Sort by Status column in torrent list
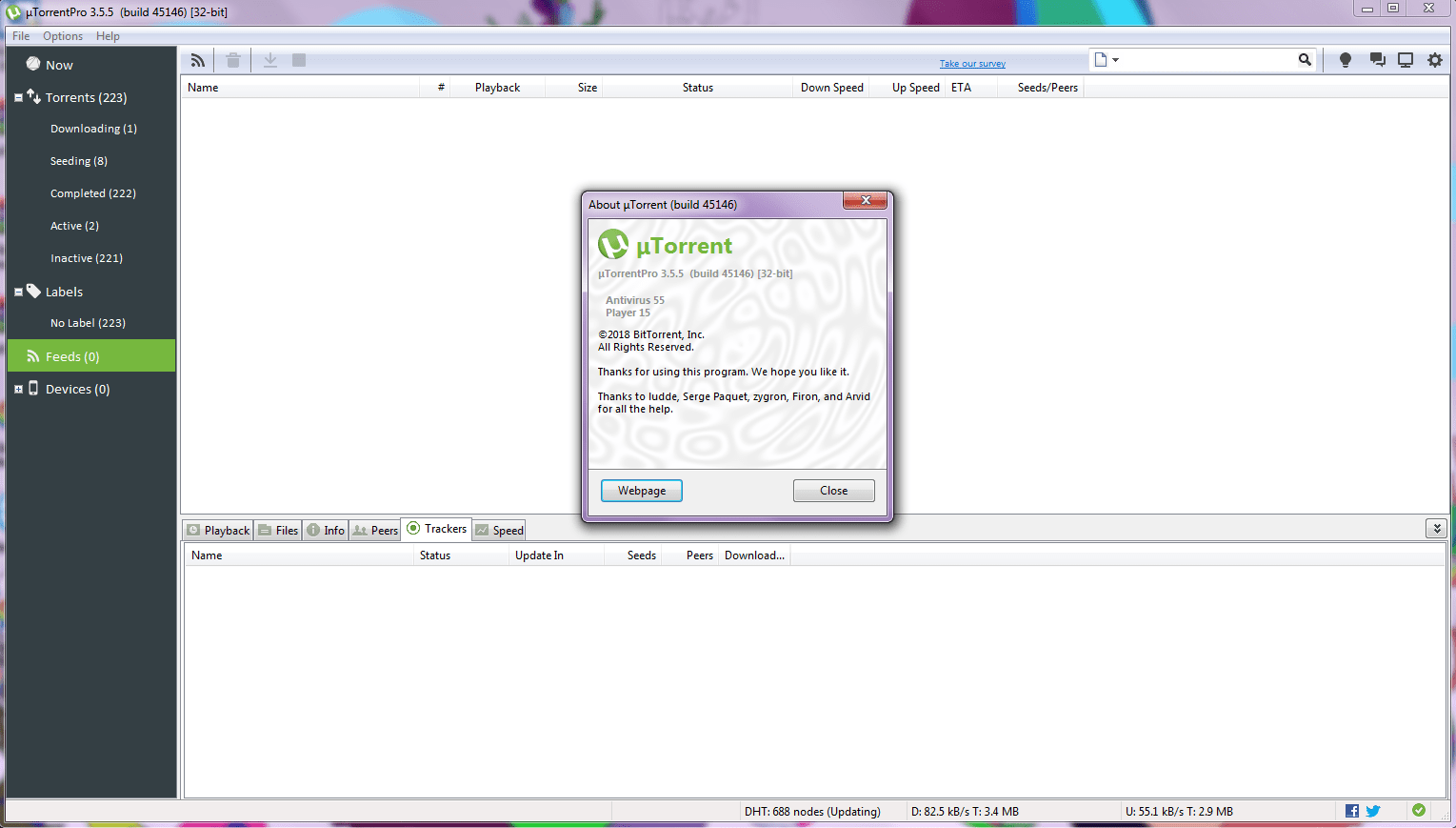The width and height of the screenshot is (1456, 828). click(698, 88)
